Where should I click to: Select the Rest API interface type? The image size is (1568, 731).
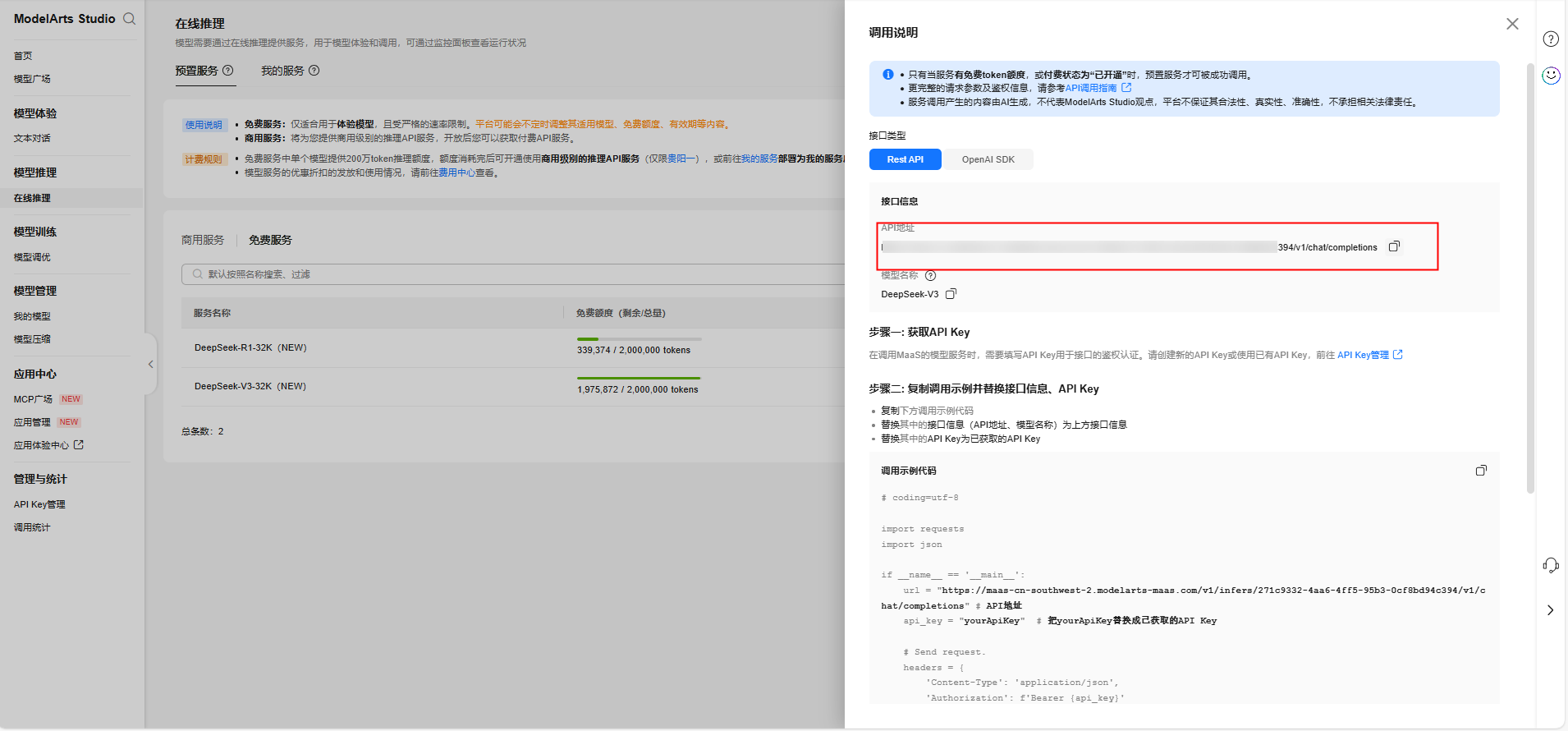(905, 159)
